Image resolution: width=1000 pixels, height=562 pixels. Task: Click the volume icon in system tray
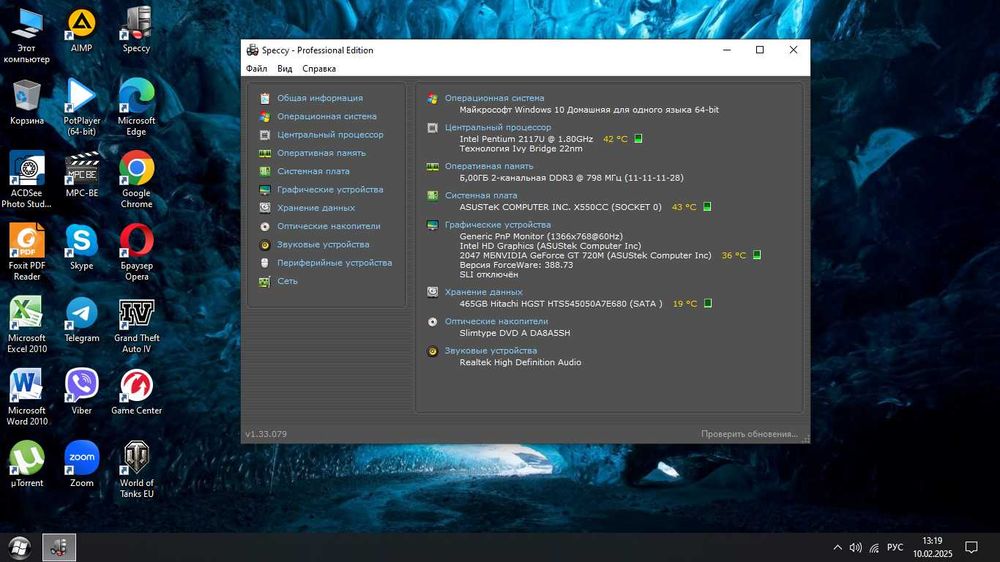click(x=855, y=547)
